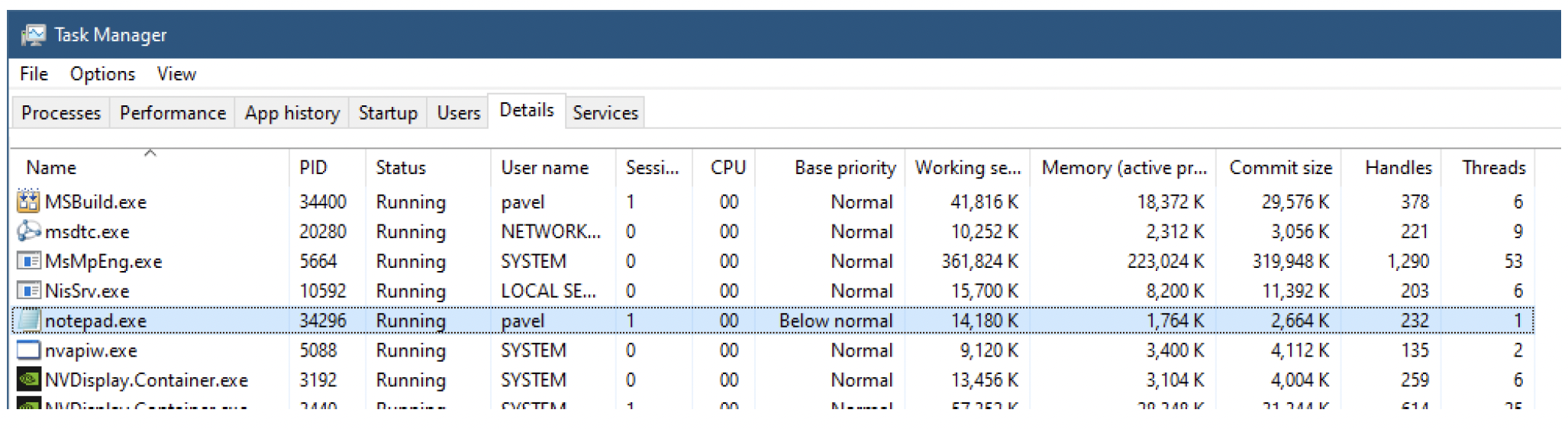This screenshot has height=429, width=1568.
Task: Sort by the CPU column header
Action: tap(724, 167)
